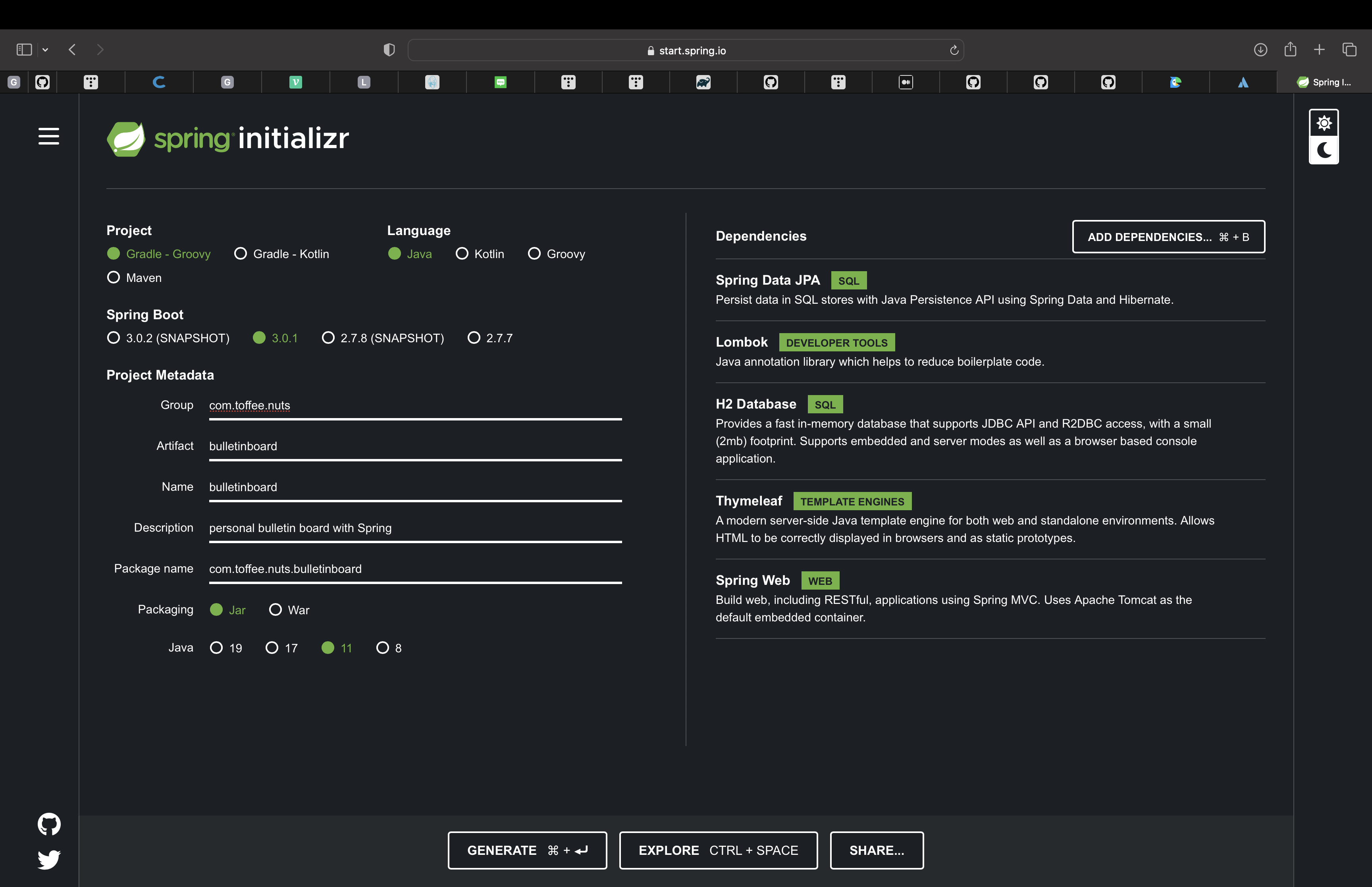Edit the Name field bulletinboard
Viewport: 1372px width, 887px height.
[415, 487]
